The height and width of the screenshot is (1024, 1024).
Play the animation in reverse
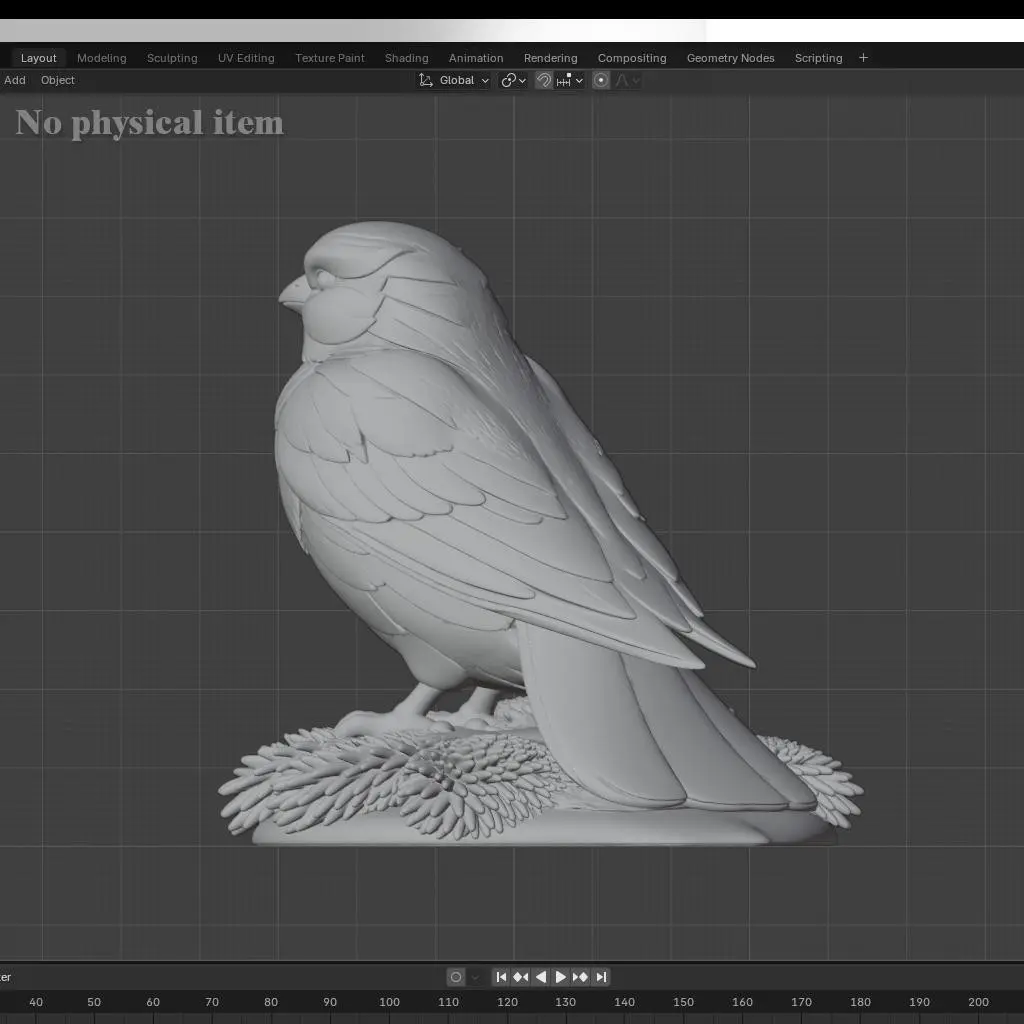(541, 977)
